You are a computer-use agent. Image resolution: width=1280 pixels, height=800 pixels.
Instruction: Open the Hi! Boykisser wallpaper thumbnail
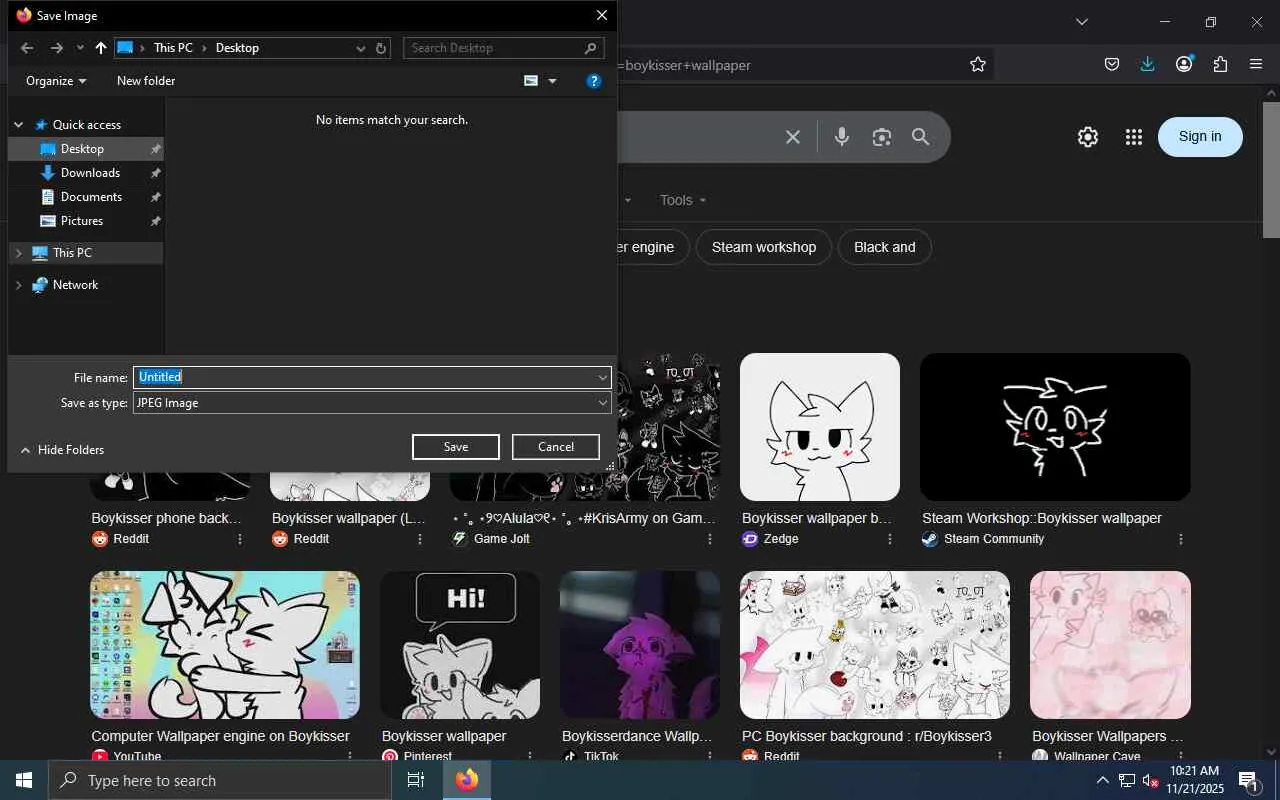(x=460, y=645)
